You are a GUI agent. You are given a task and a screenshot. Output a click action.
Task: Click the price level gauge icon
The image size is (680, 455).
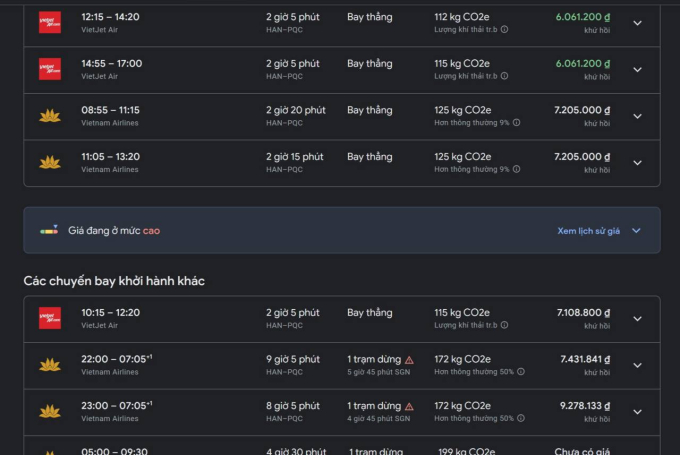pos(49,230)
